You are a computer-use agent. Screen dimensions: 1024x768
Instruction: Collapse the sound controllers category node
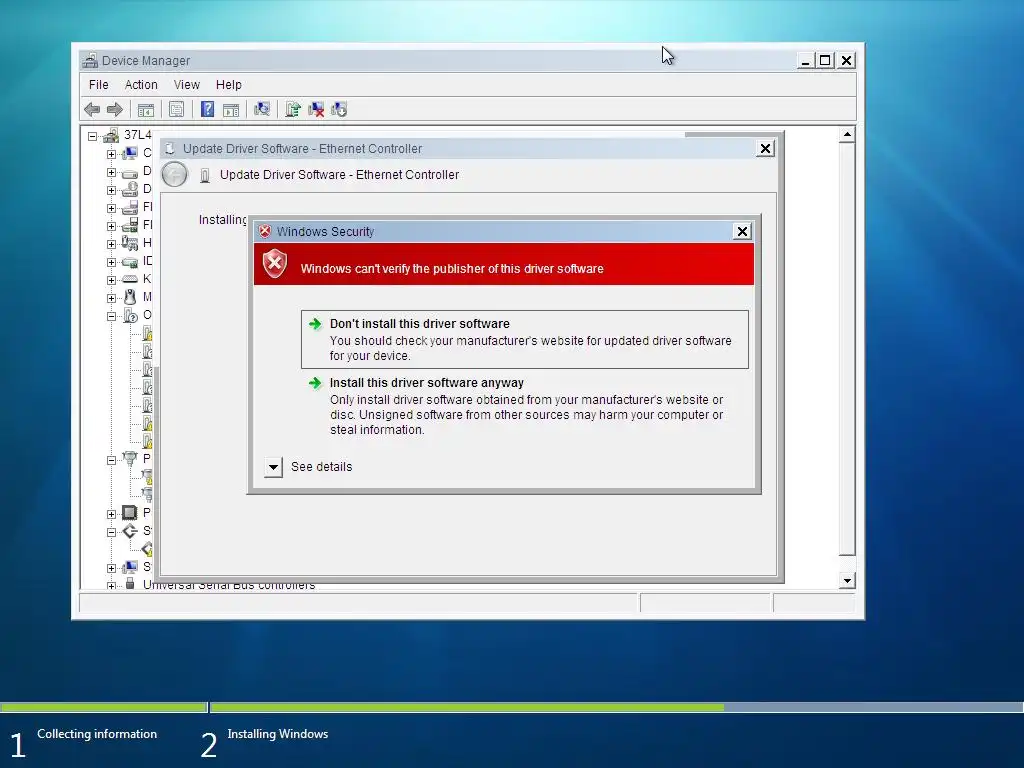click(111, 532)
